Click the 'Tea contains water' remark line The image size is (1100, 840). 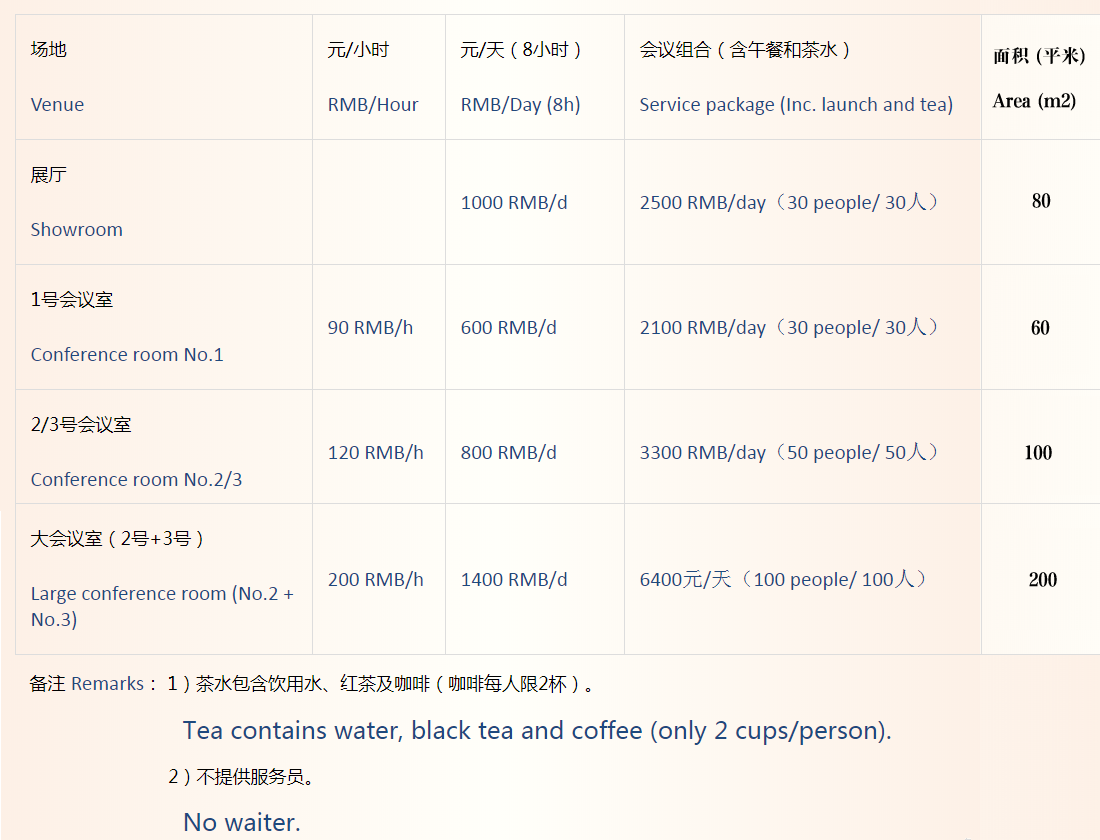537,730
